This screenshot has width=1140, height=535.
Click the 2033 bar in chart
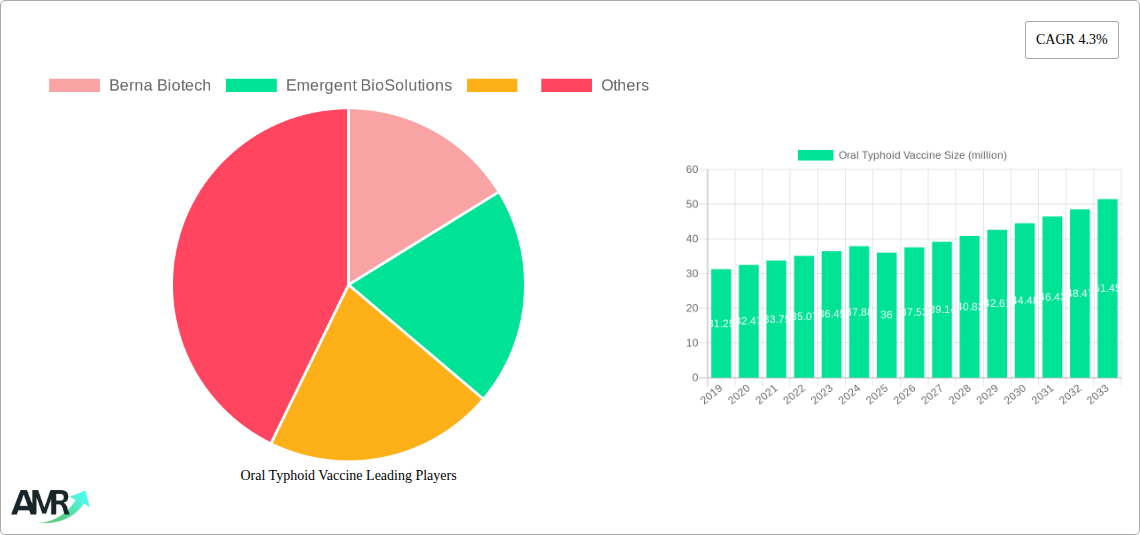(1107, 288)
